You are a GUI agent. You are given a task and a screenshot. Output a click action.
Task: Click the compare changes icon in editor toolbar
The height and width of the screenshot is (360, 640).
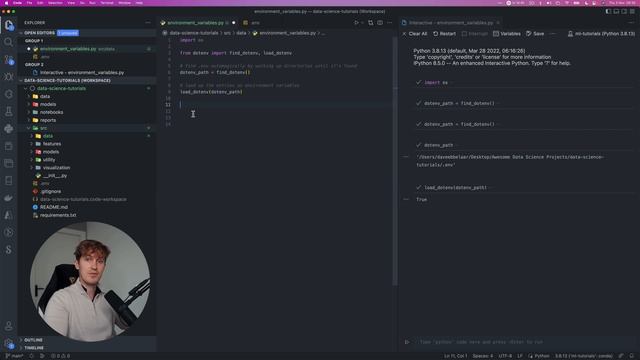coord(371,23)
